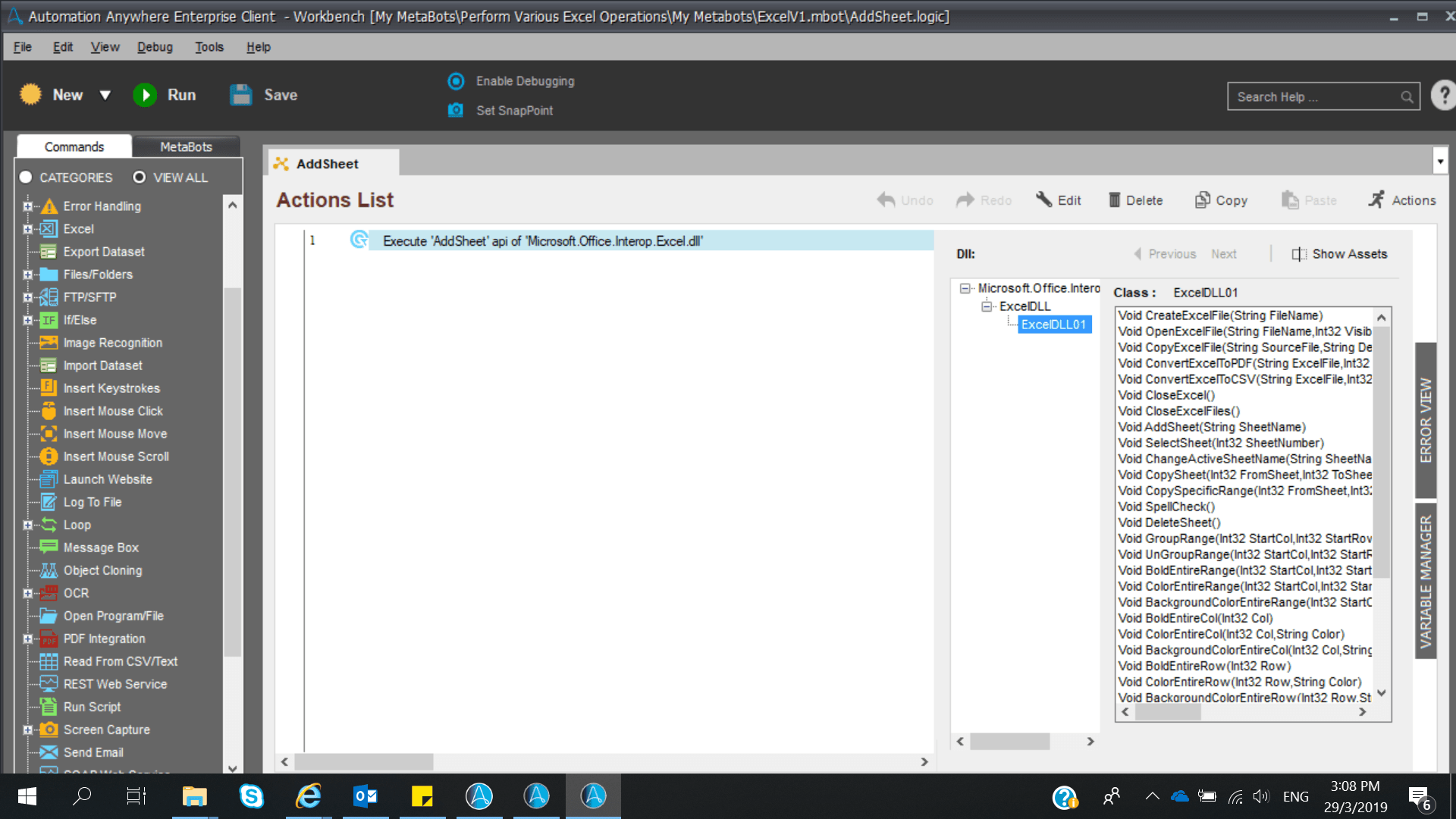Collapse the ExcelDLL tree node

(x=987, y=306)
